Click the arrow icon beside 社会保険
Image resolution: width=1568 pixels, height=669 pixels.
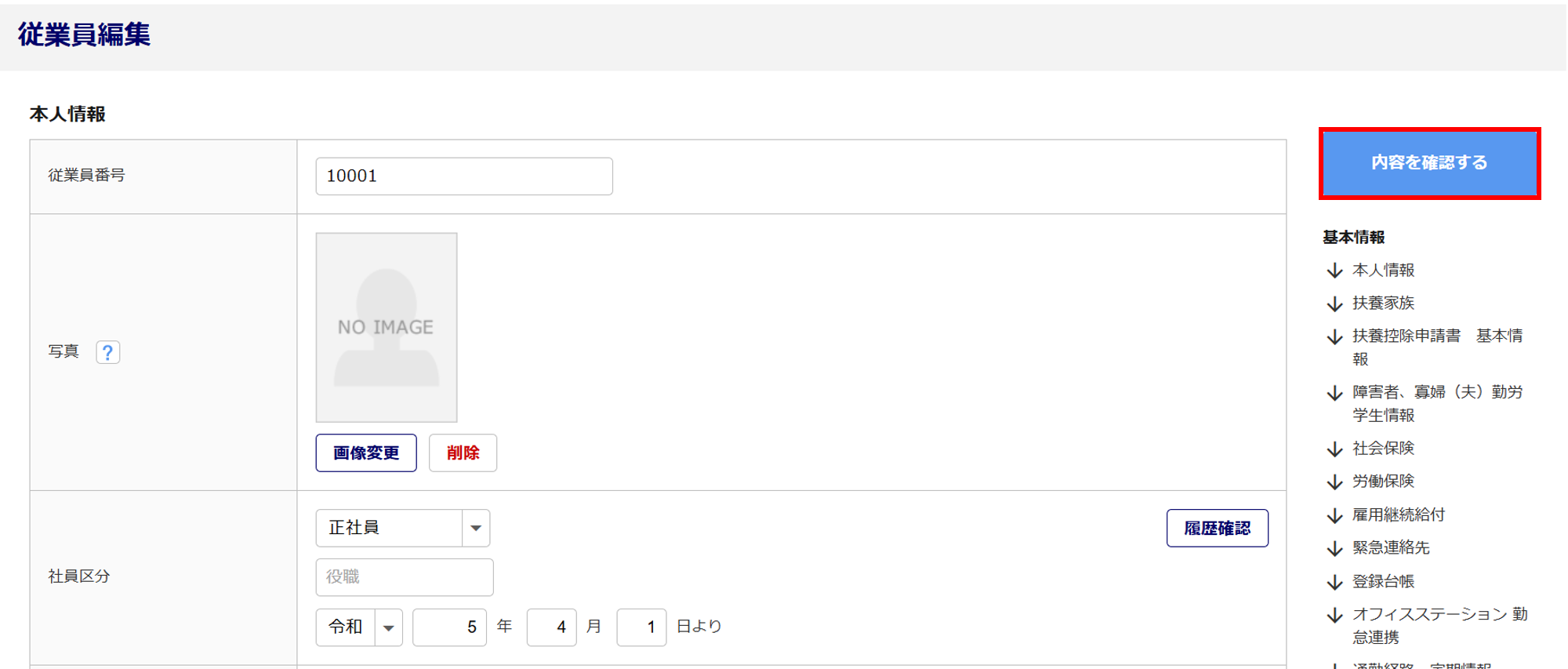tap(1334, 449)
